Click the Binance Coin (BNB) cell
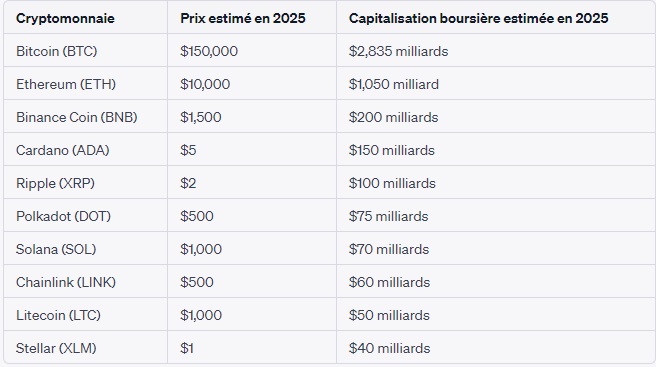656x367 pixels. tap(77, 117)
